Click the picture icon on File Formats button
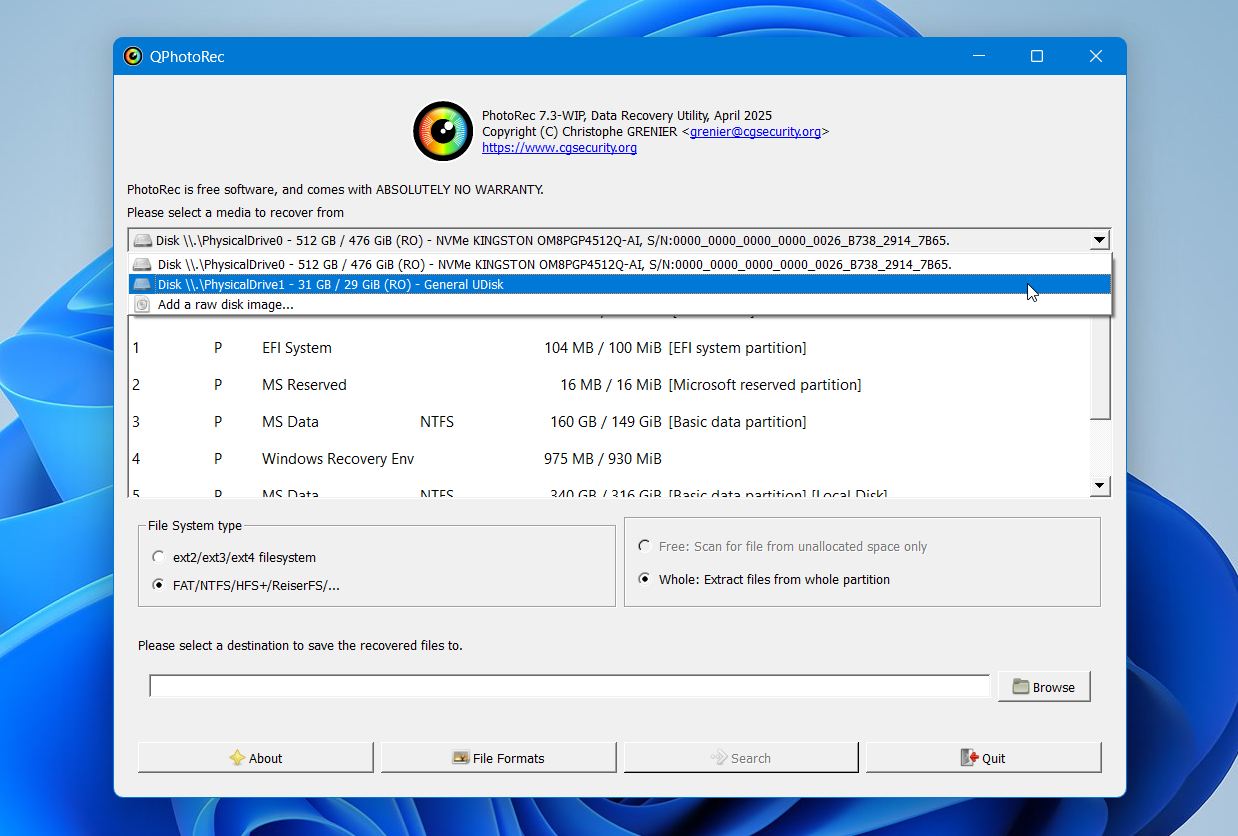The image size is (1238, 836). click(461, 758)
